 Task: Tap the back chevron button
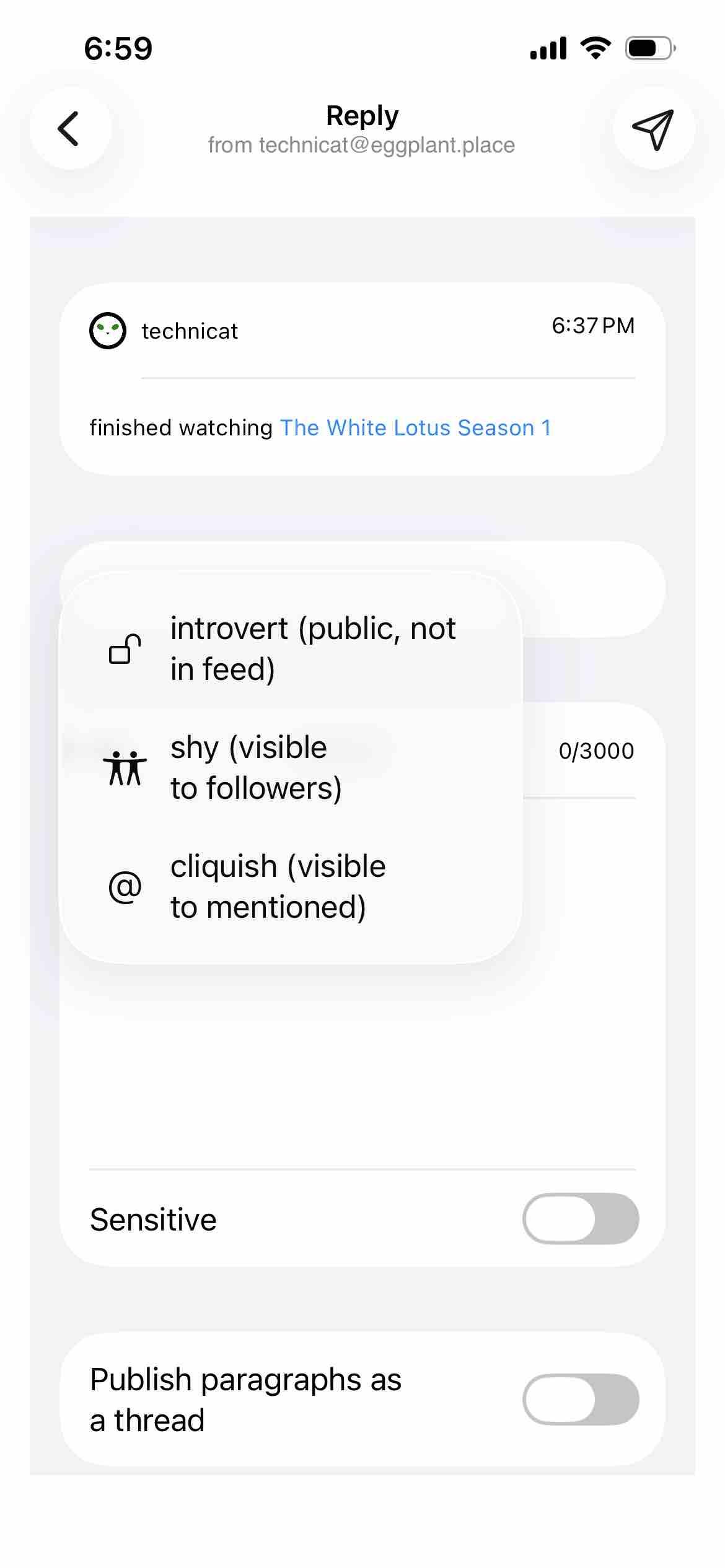pyautogui.click(x=69, y=129)
